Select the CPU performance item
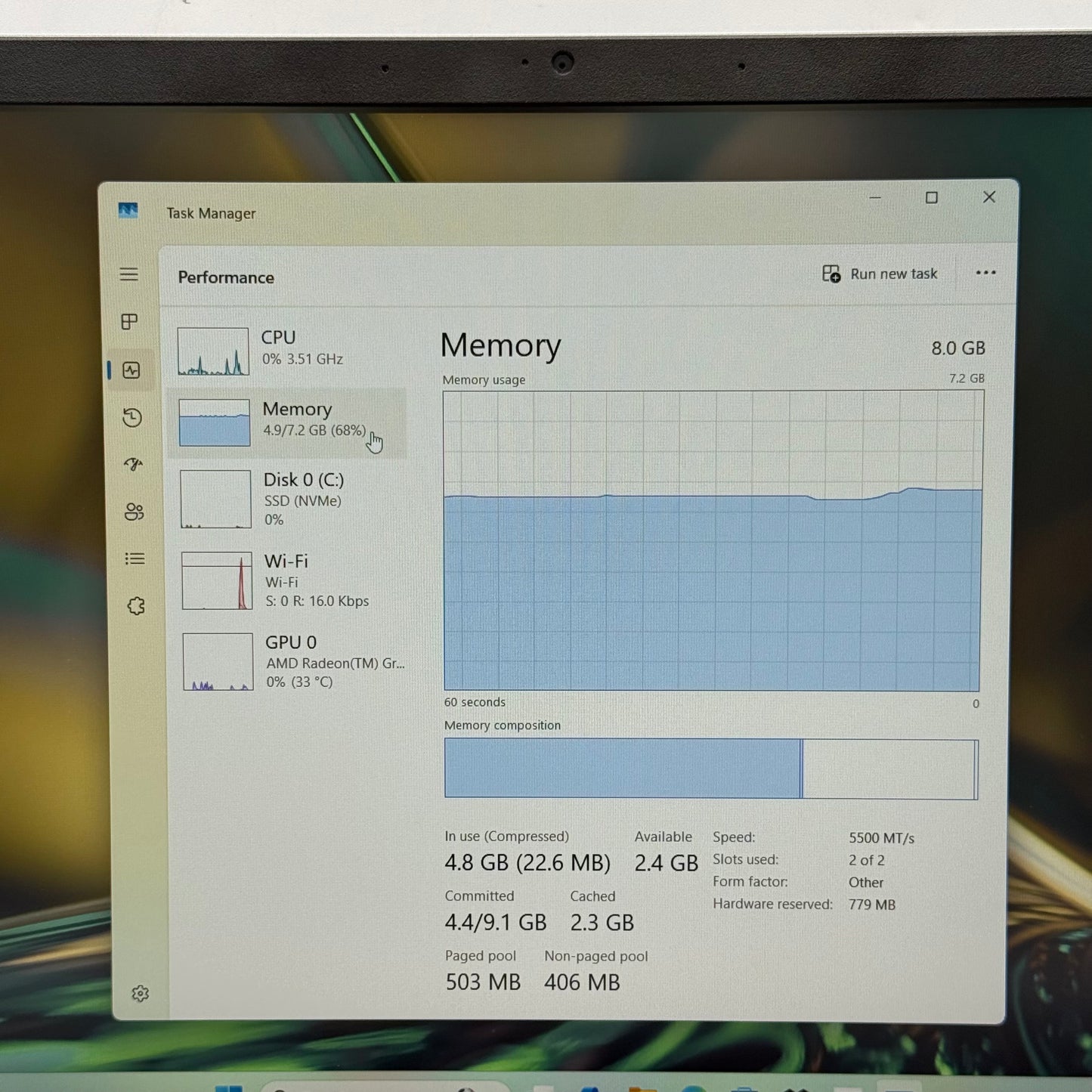Screen dimensions: 1092x1092 coord(289,351)
